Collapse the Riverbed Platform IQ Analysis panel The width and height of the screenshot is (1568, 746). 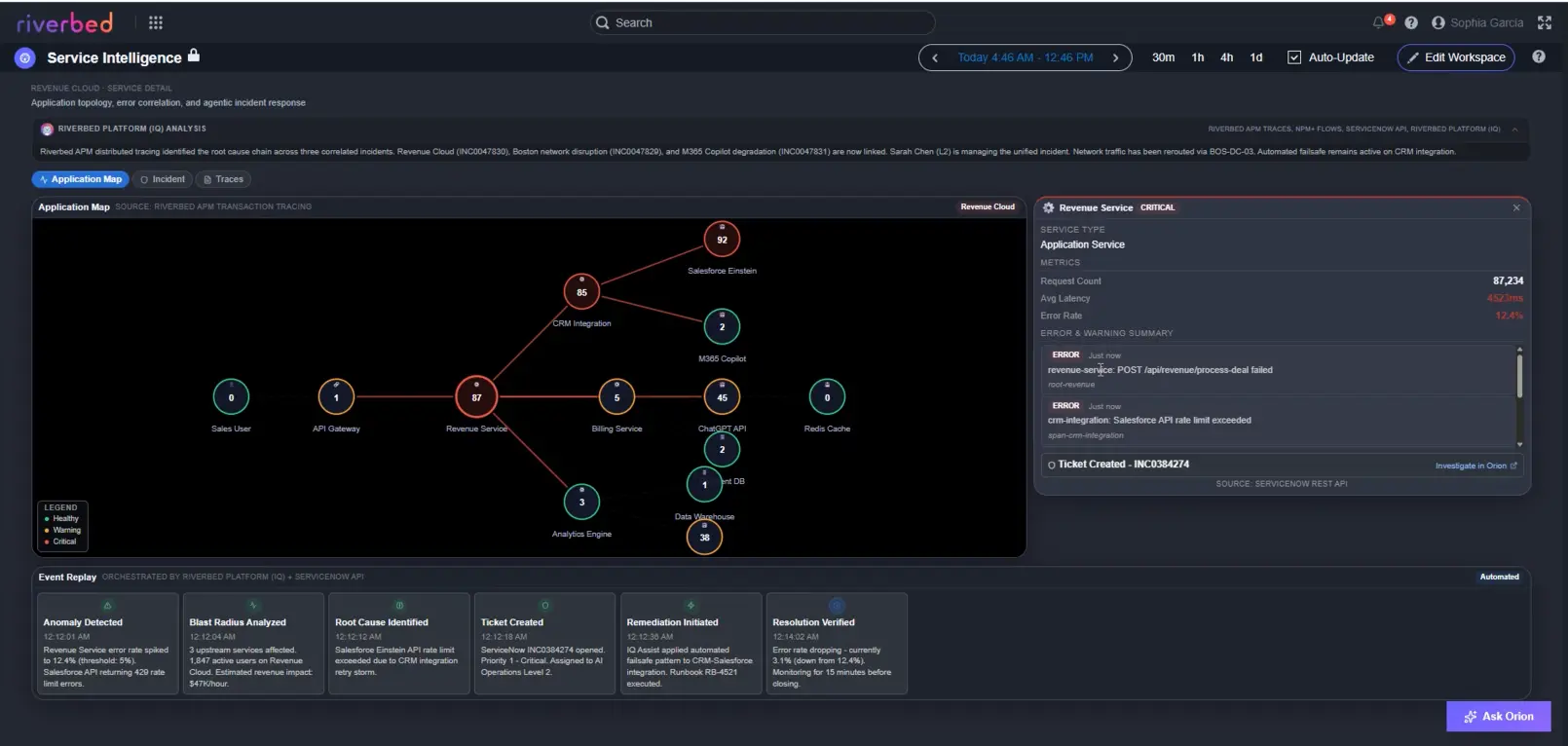1514,129
